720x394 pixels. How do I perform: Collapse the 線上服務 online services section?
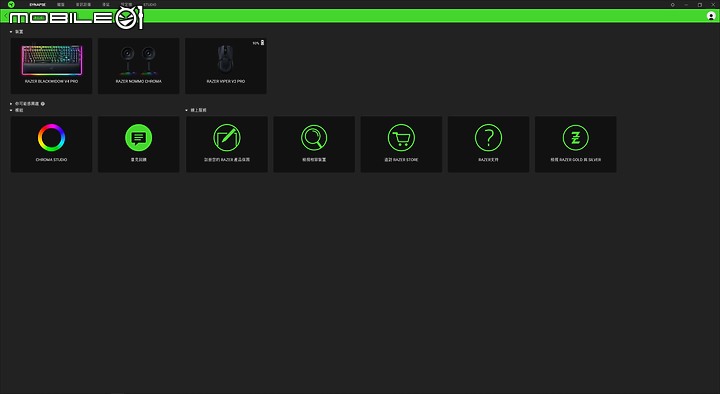click(186, 110)
